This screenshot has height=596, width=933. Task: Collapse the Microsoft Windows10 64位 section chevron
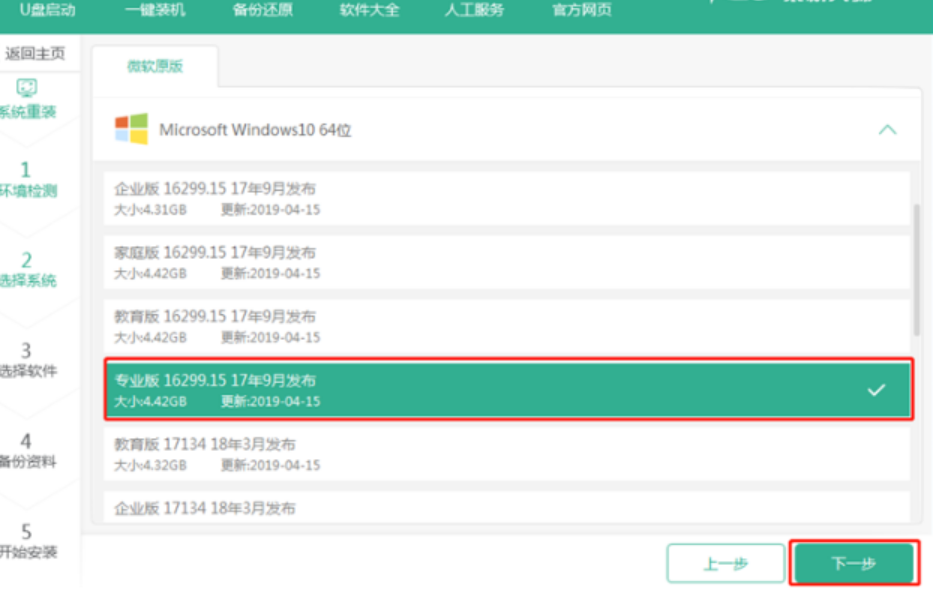(887, 130)
